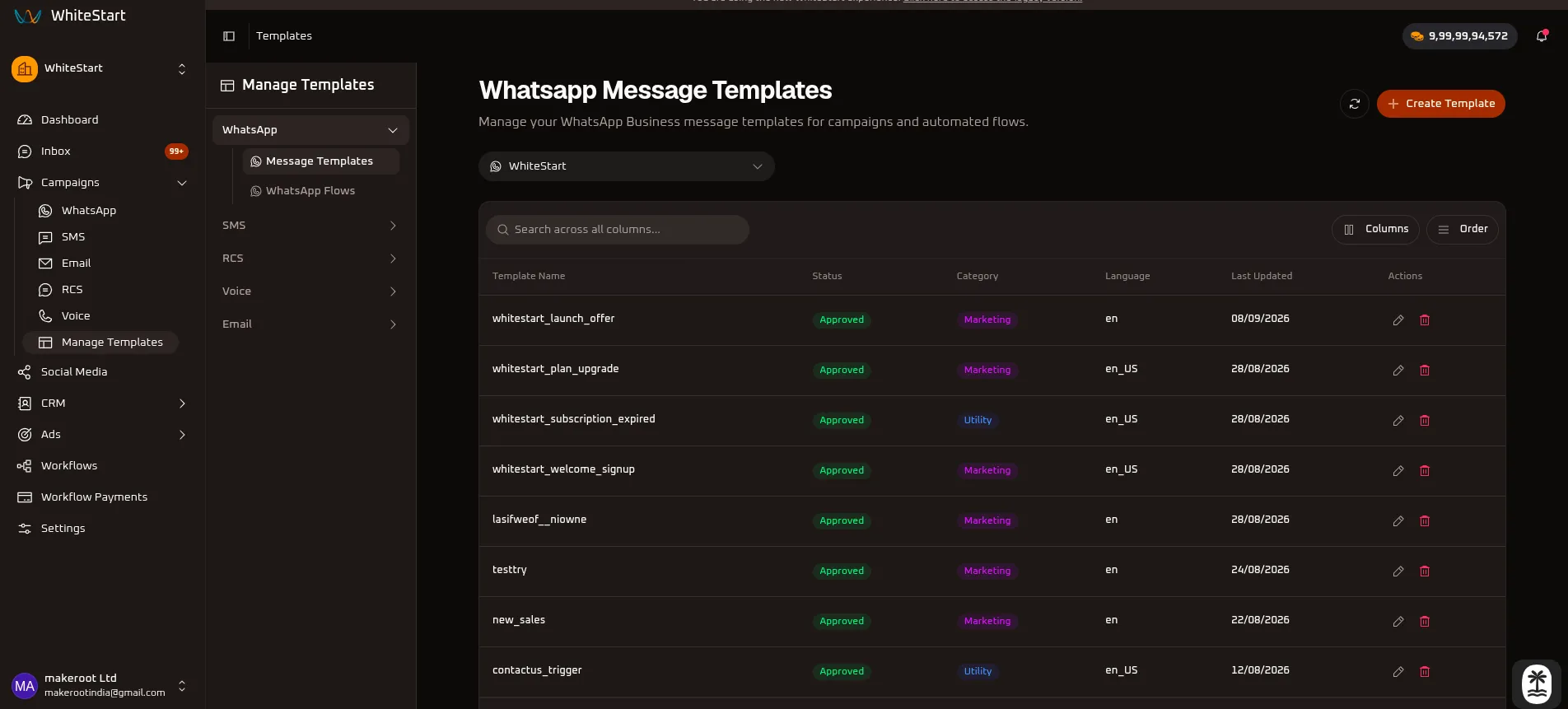Expand the Email templates section
Viewport: 1568px width, 709px height.
pos(310,324)
